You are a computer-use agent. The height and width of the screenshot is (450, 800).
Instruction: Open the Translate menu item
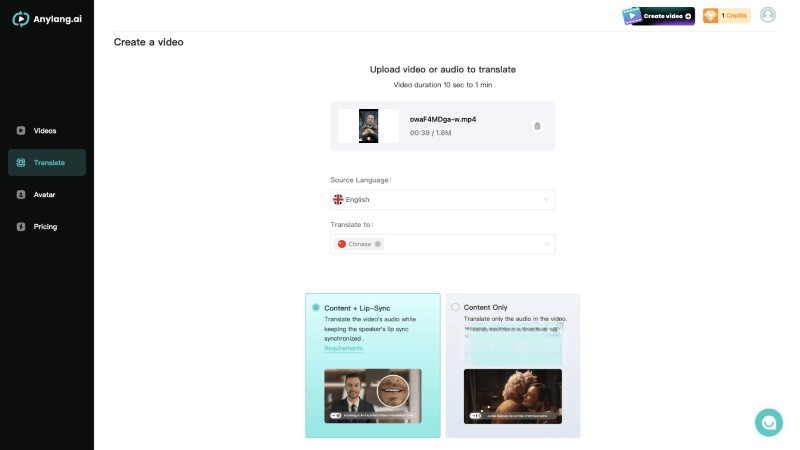click(x=47, y=163)
